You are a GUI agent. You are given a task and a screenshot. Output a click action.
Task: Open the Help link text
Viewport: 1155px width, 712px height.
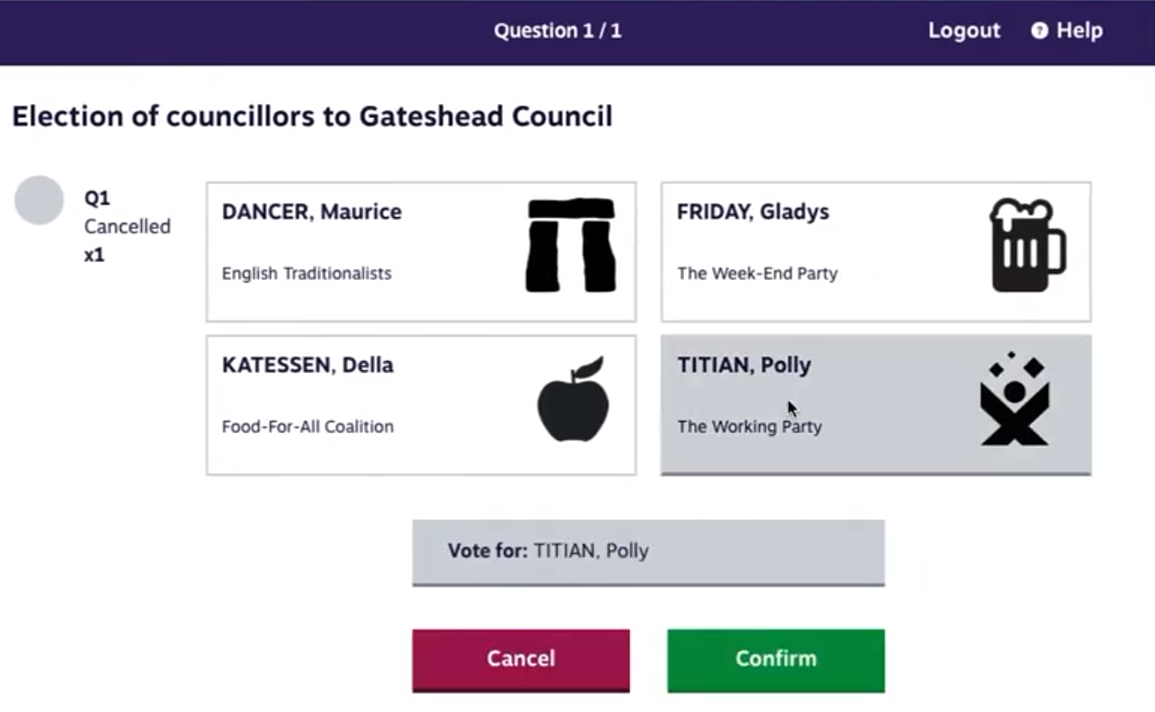click(1079, 31)
